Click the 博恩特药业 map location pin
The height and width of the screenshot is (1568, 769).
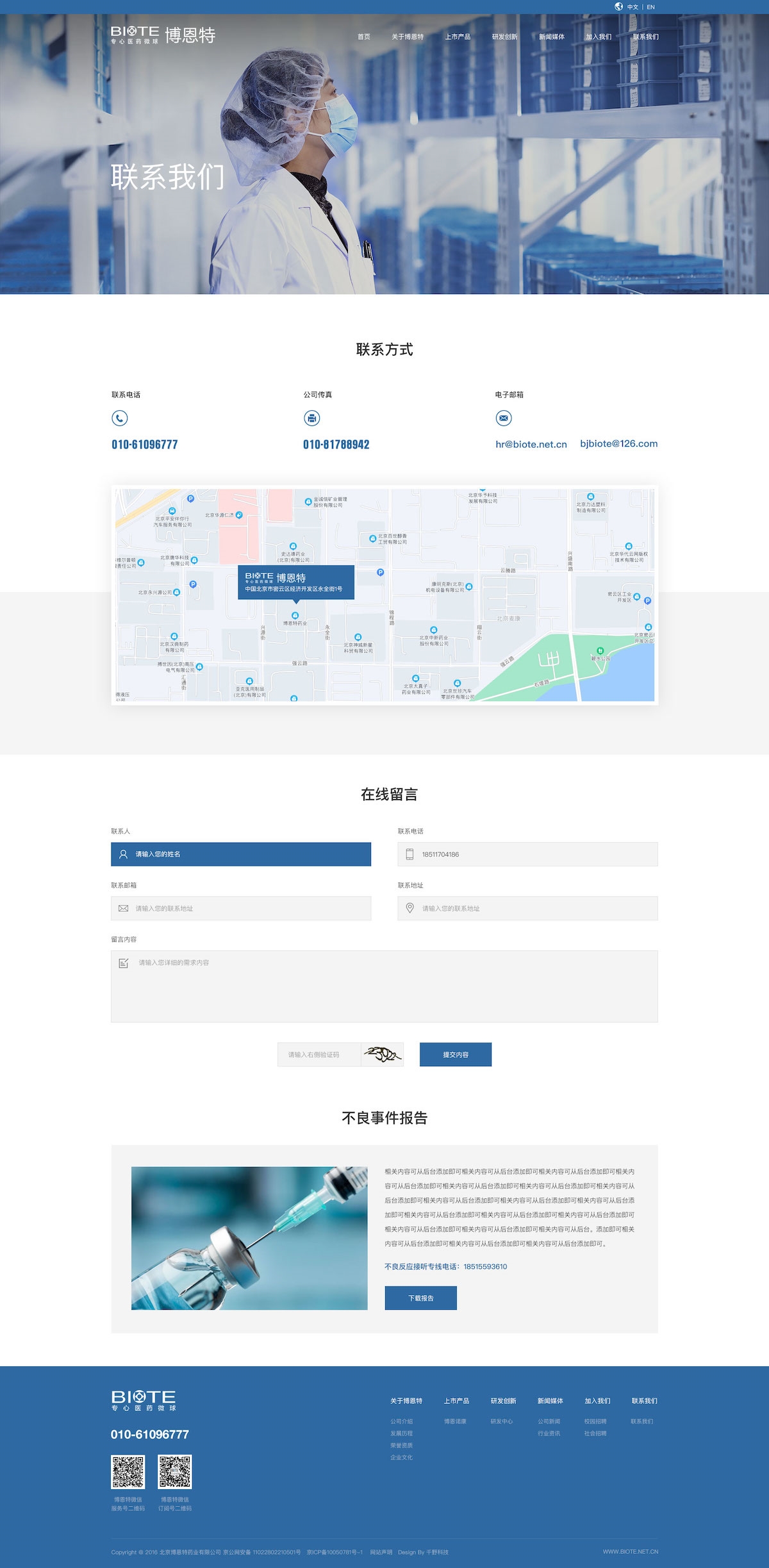(x=295, y=616)
